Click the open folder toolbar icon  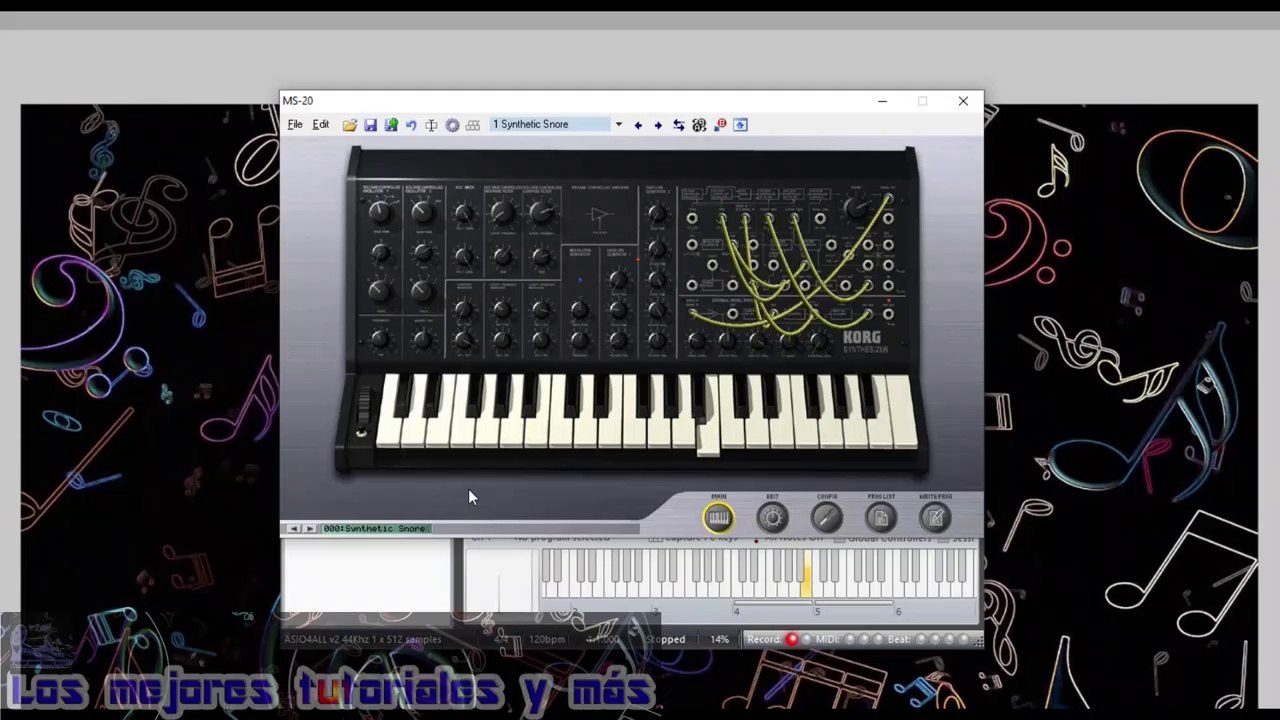(x=349, y=125)
